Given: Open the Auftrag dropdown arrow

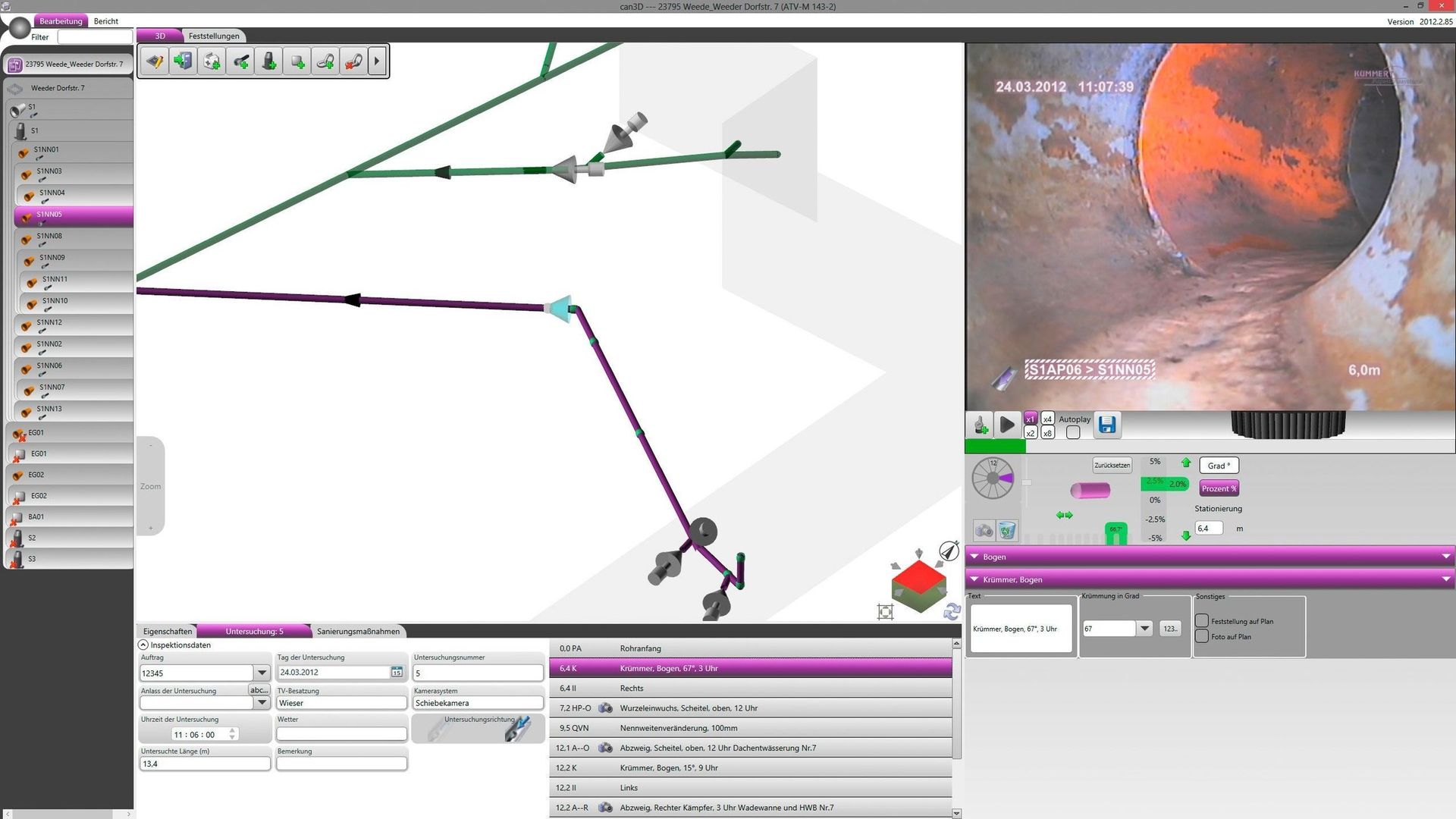Looking at the screenshot, I should 262,673.
